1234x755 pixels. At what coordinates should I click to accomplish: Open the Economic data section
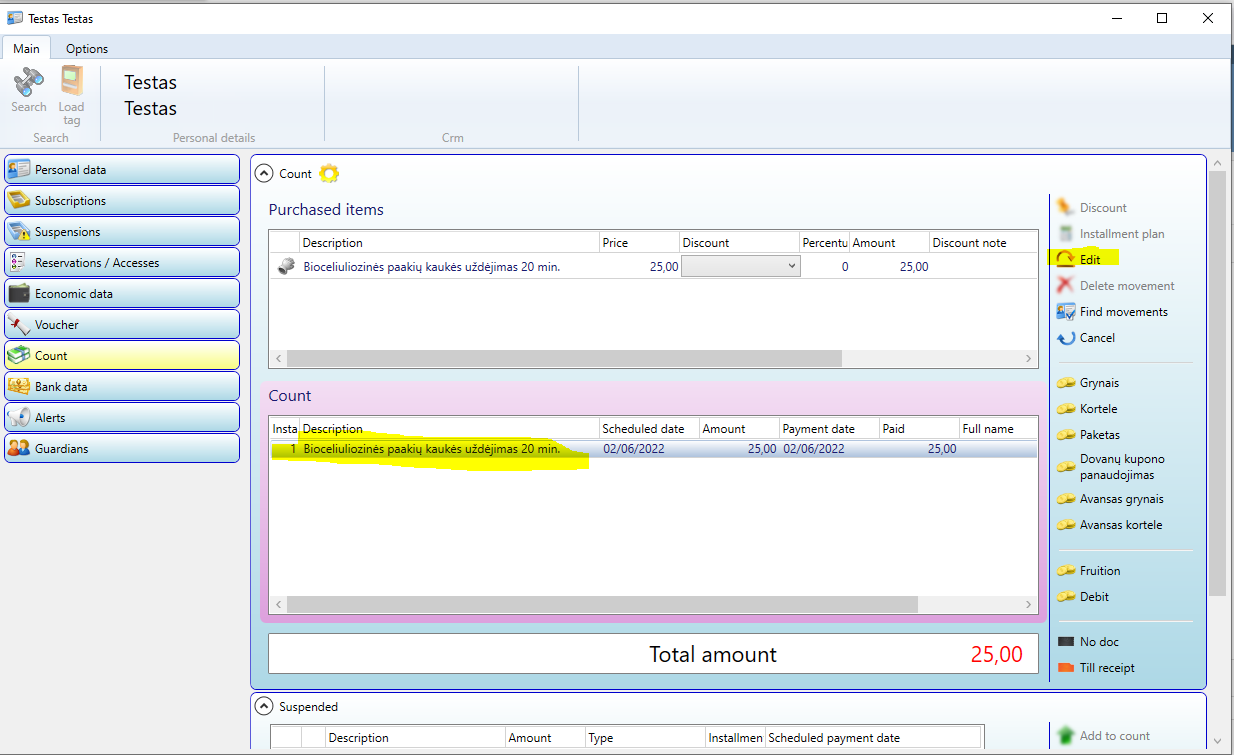click(122, 294)
